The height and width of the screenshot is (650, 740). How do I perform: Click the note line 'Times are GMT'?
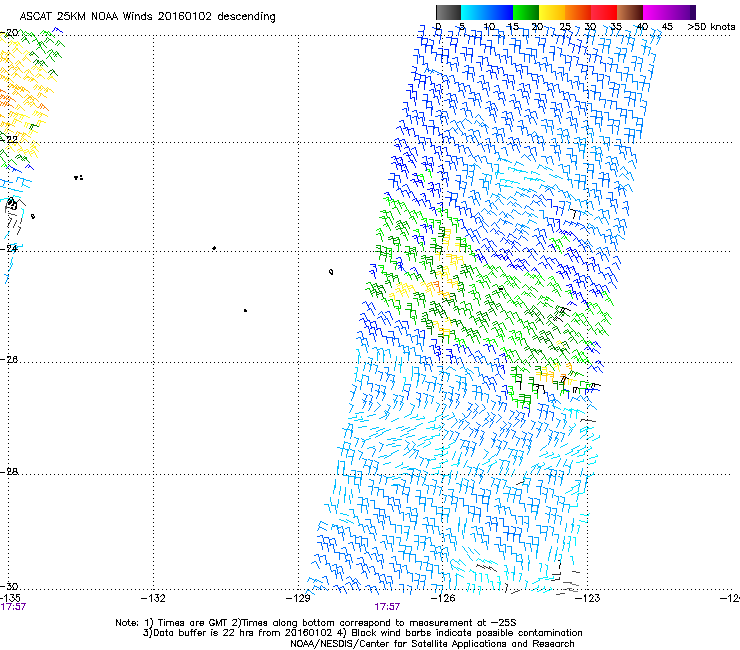(193, 623)
